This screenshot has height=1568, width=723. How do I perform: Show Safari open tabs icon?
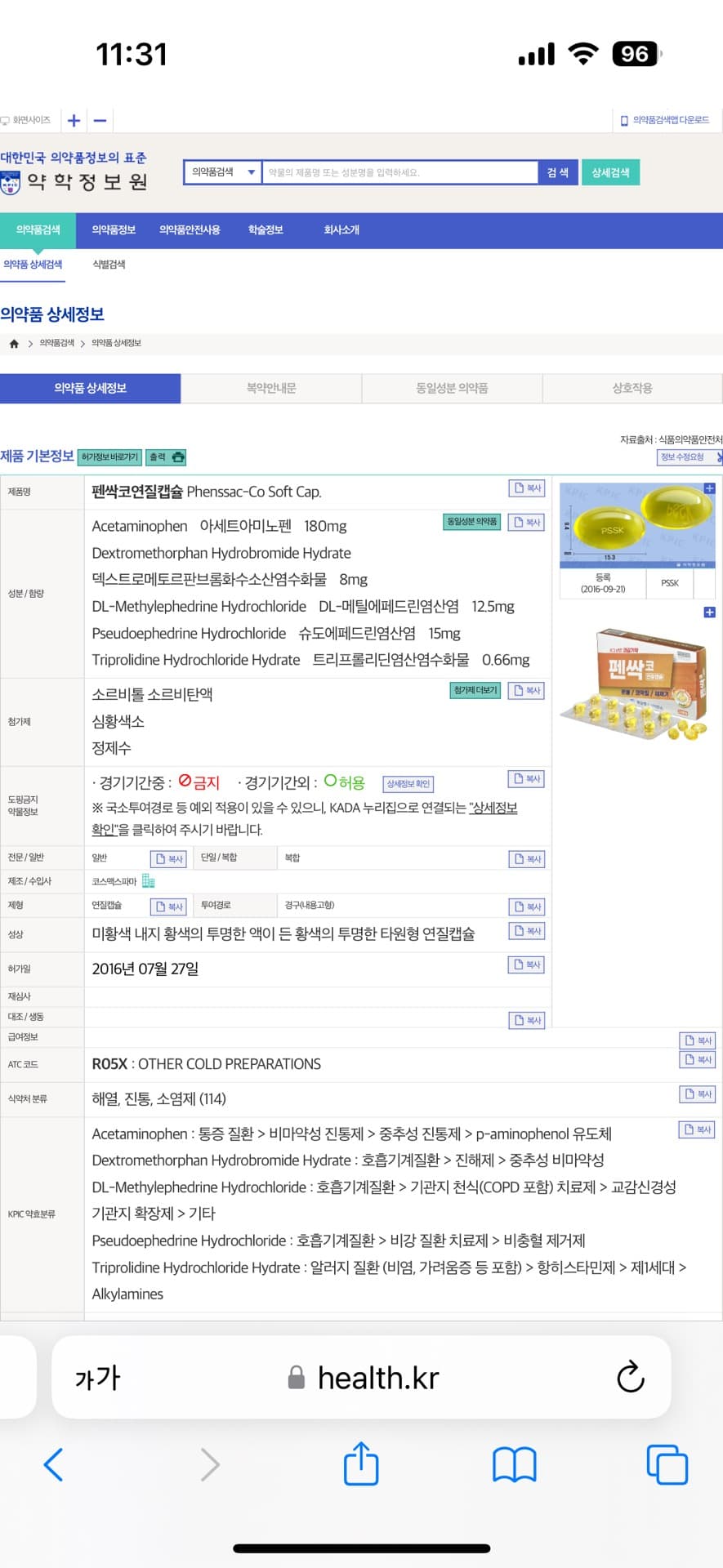[x=667, y=1464]
